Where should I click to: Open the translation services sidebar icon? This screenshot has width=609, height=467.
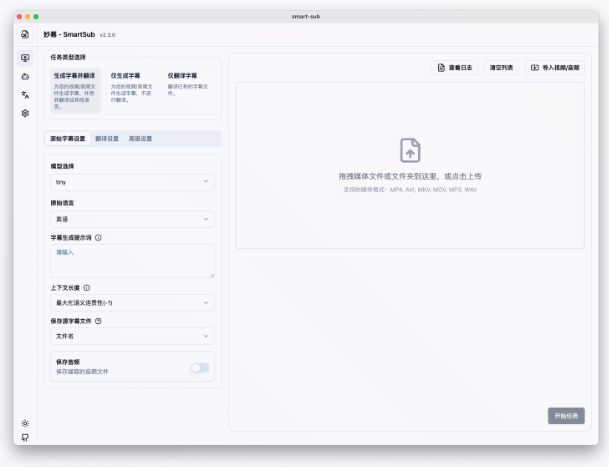tap(25, 95)
